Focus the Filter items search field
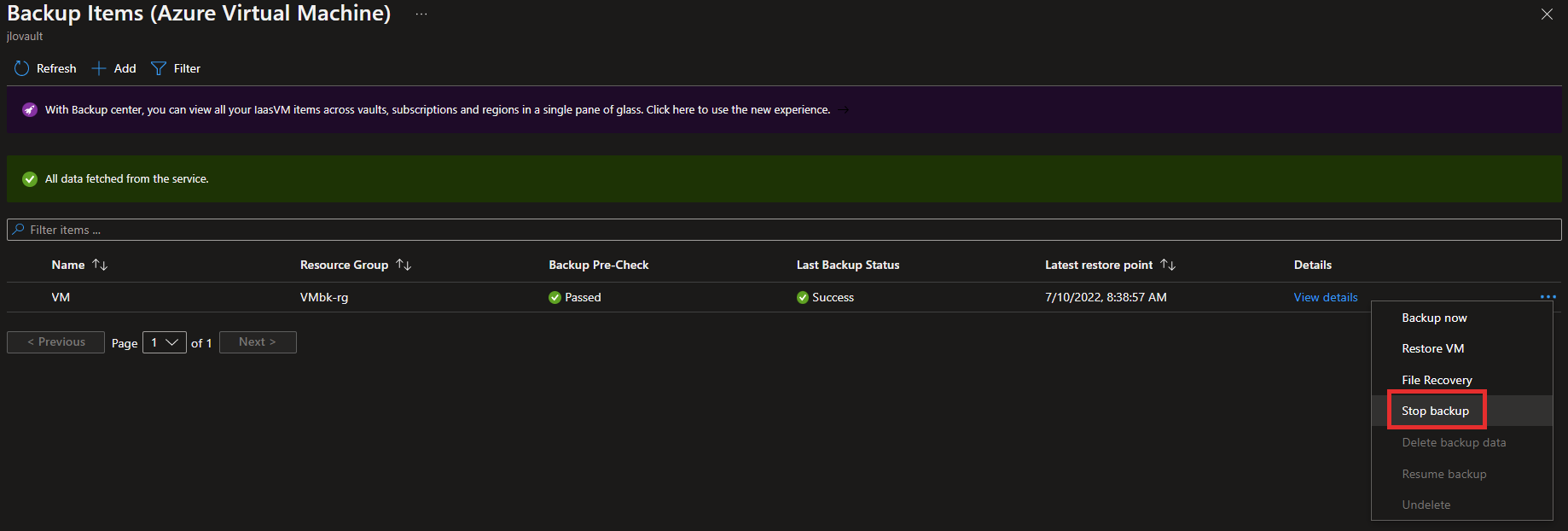This screenshot has width=1568, height=531. pos(784,230)
